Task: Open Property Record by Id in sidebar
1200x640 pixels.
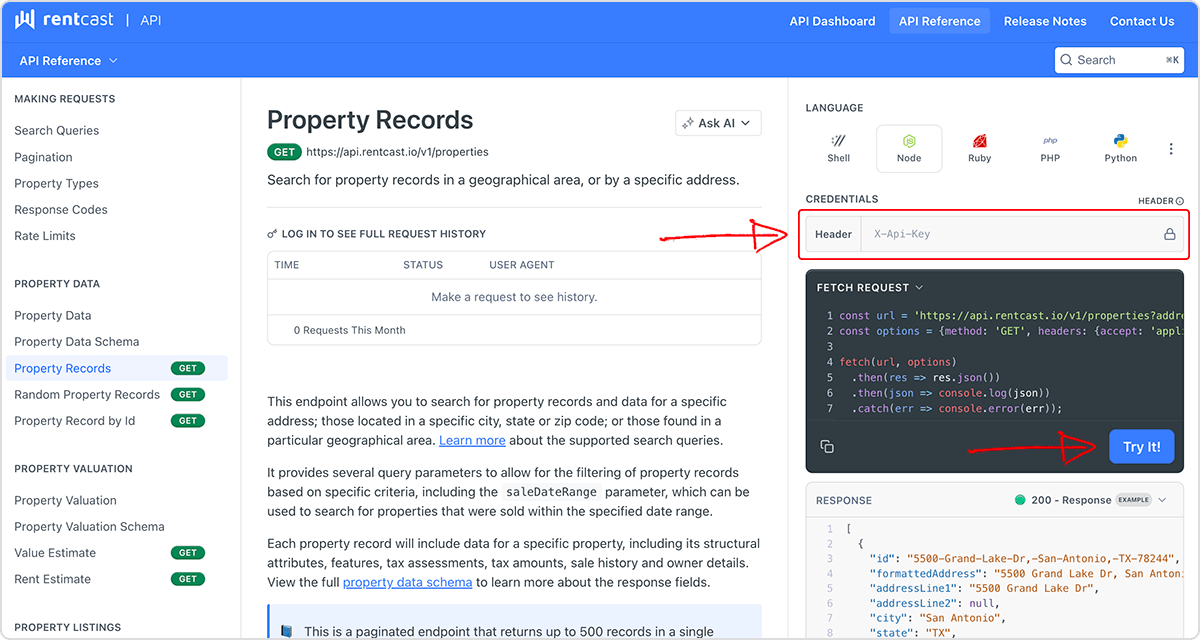Action: click(x=75, y=421)
